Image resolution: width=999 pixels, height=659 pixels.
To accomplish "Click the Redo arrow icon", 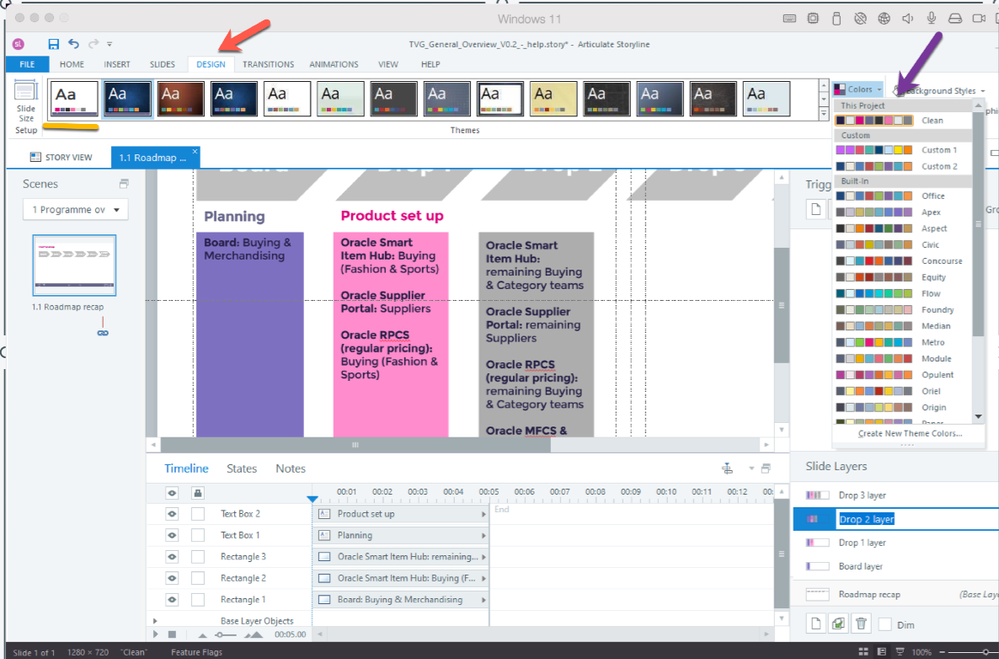I will pyautogui.click(x=94, y=44).
